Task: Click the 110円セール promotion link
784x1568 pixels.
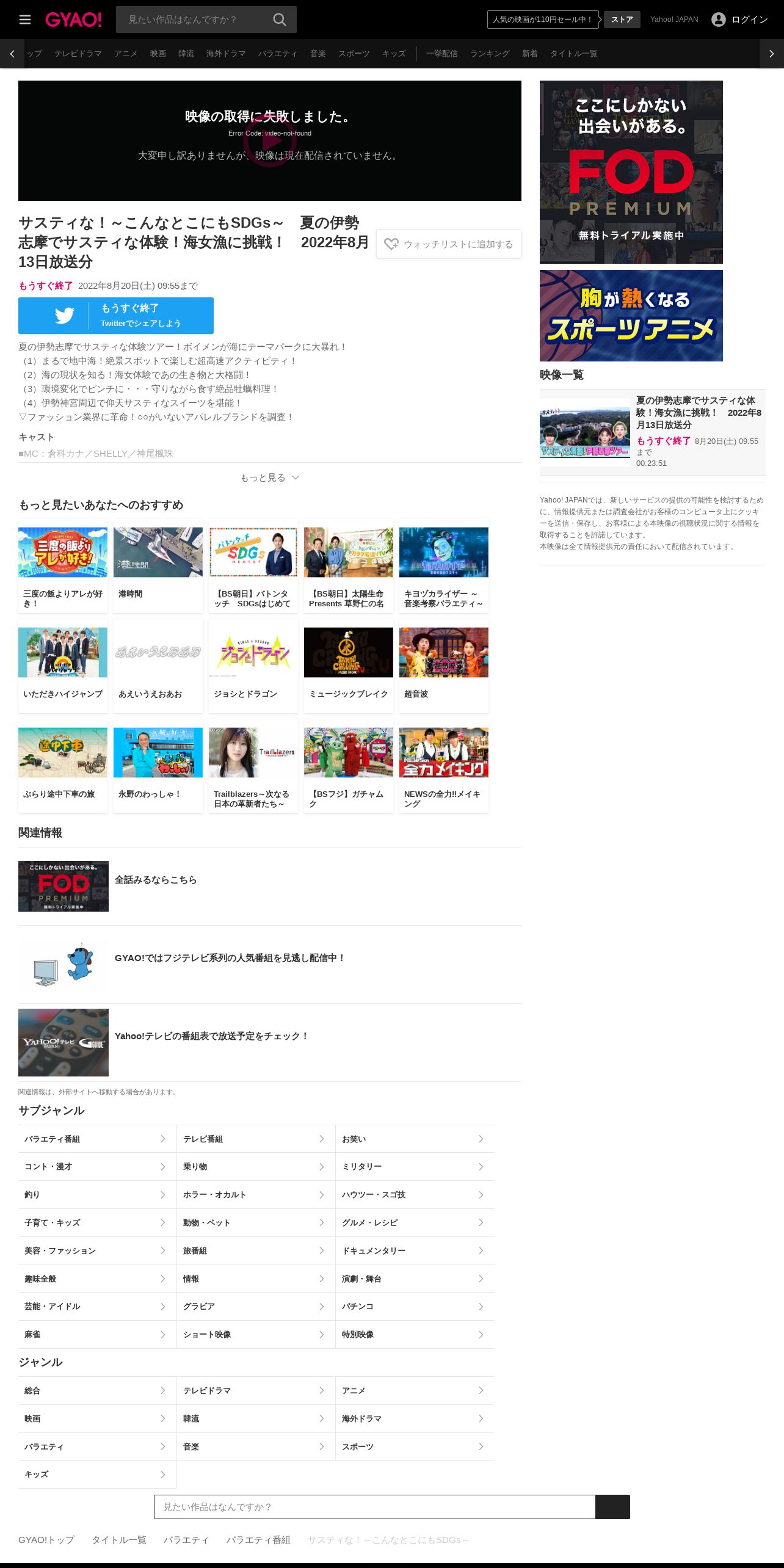Action: coord(542,20)
